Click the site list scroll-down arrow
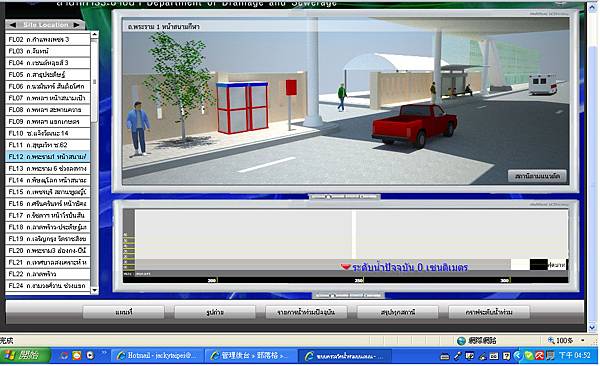 [95, 290]
